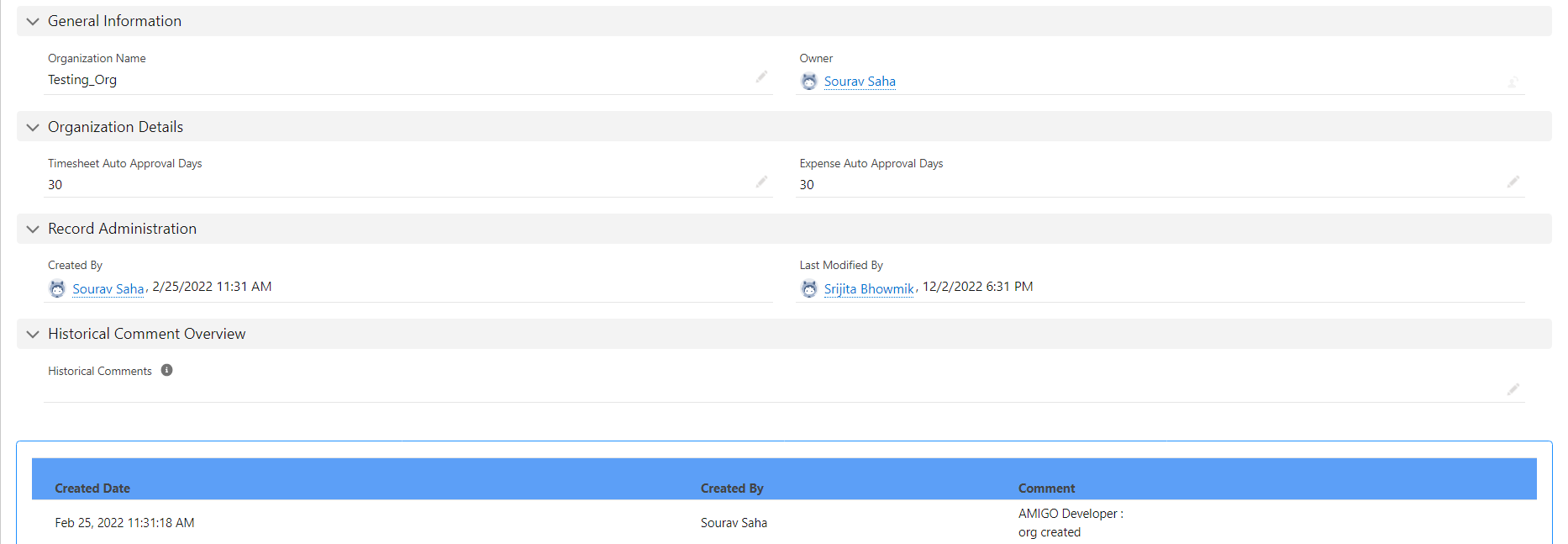Collapse the Organization Details section
Screen dimensions: 1568x544
33,127
